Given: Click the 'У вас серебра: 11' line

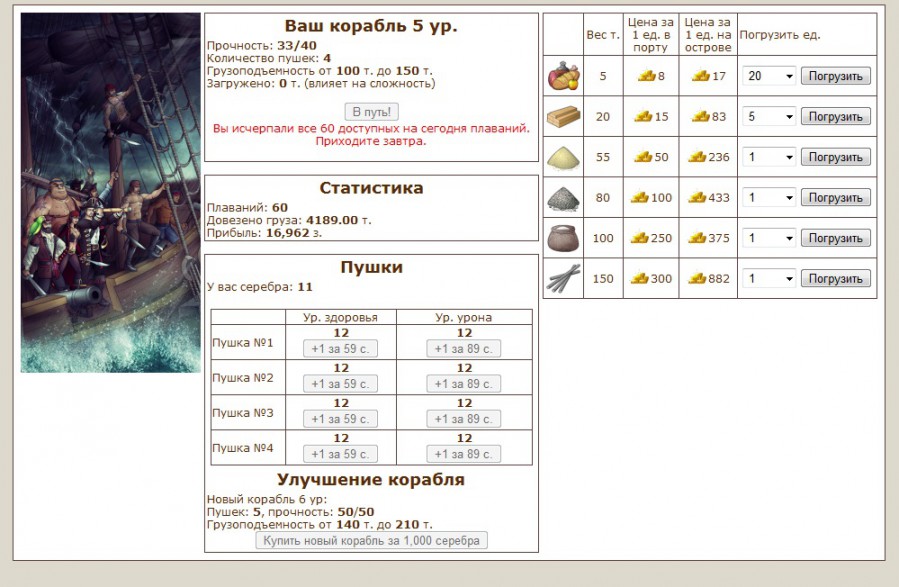Looking at the screenshot, I should click(260, 287).
